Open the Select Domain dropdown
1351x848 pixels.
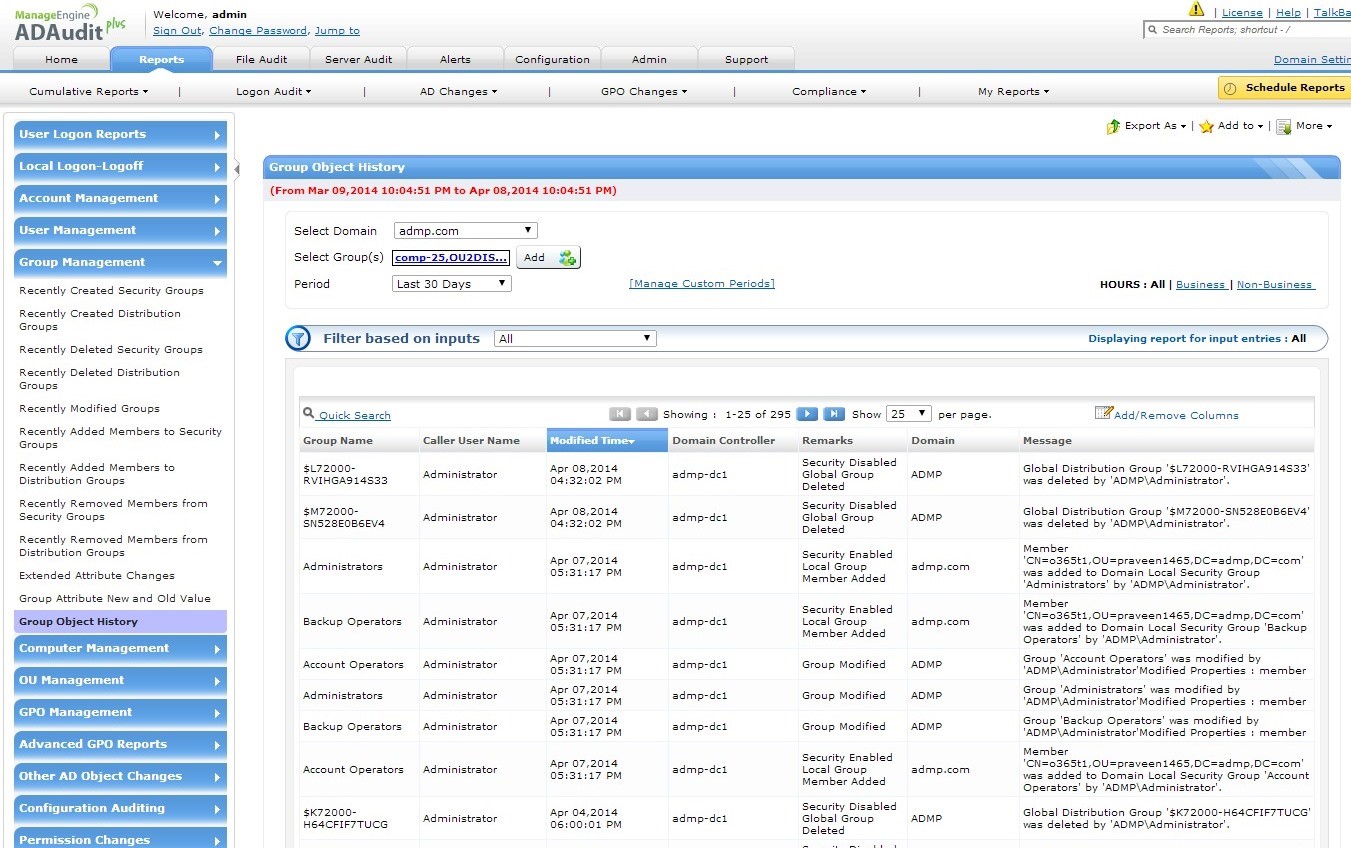point(465,231)
